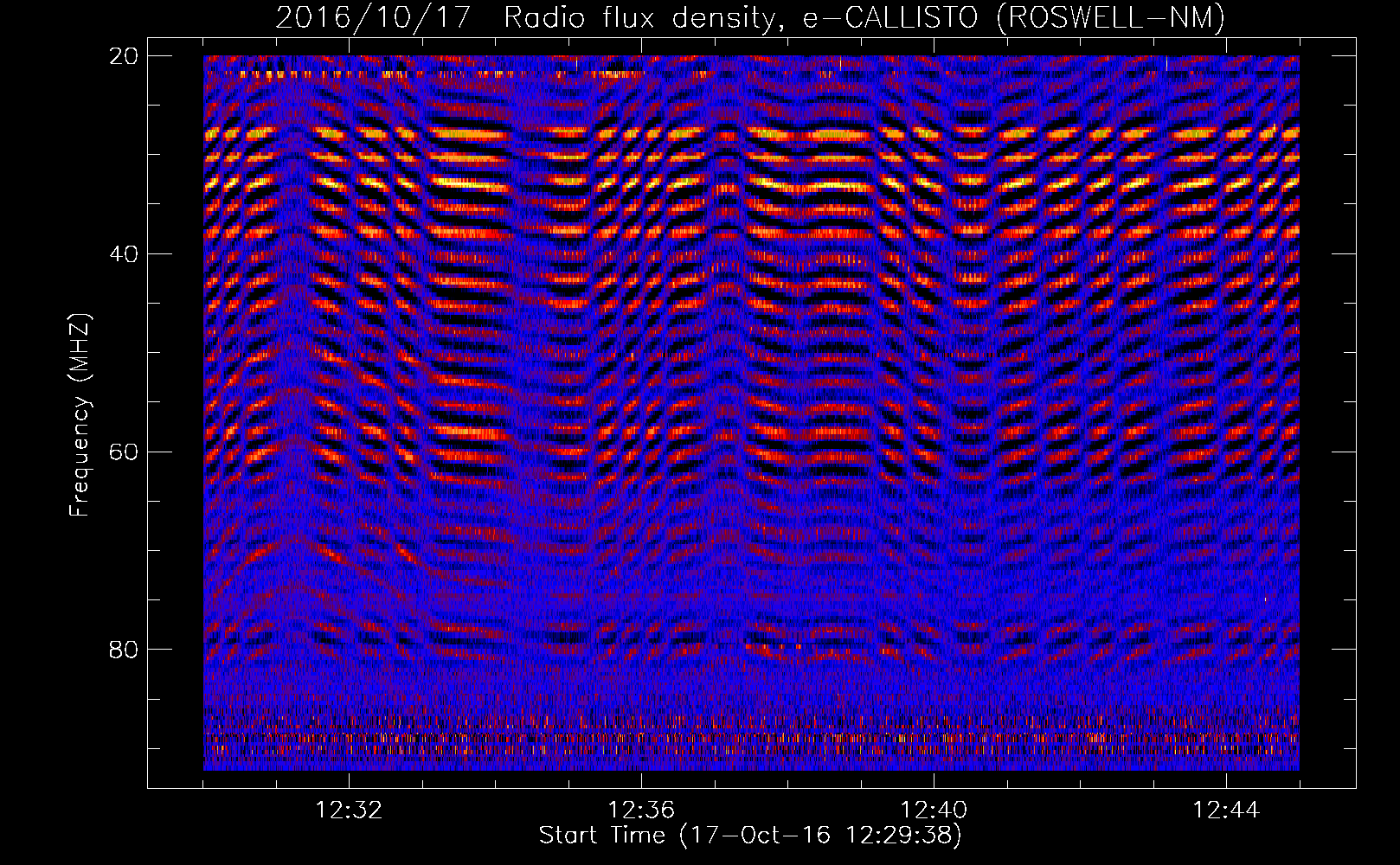Click the x-axis time label '12:44'
The height and width of the screenshot is (865, 1400).
(x=1226, y=810)
